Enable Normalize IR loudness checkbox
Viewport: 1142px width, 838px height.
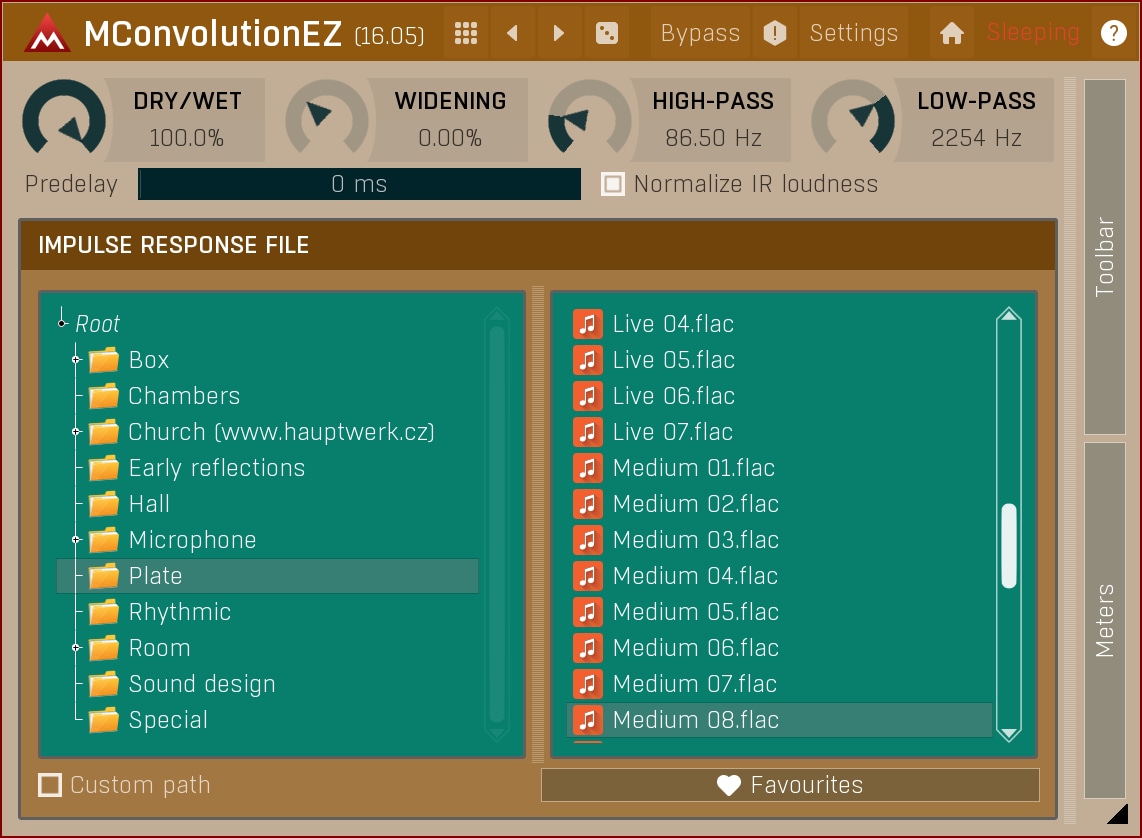coord(613,184)
